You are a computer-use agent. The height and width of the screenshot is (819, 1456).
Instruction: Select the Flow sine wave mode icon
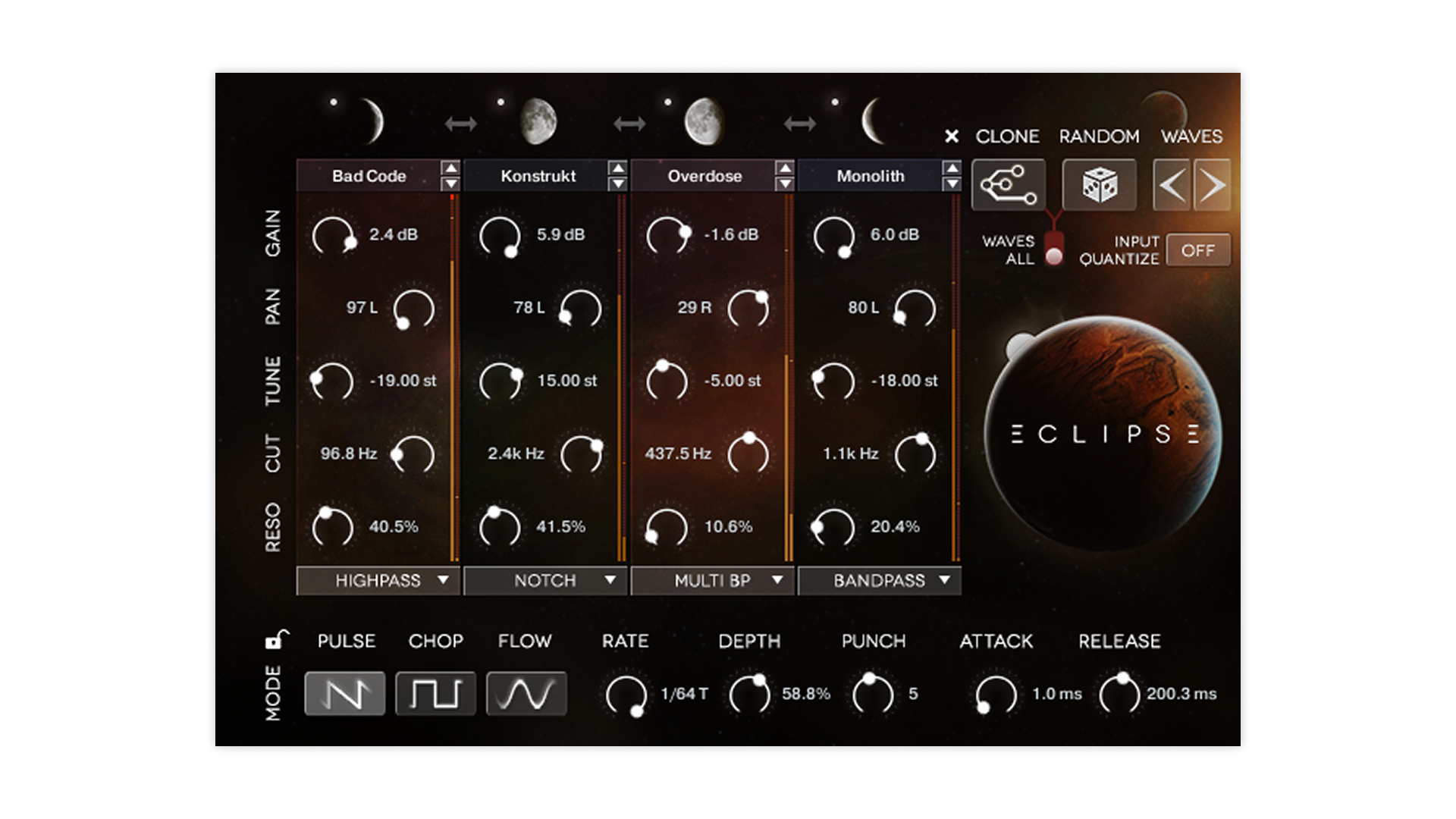pyautogui.click(x=526, y=693)
